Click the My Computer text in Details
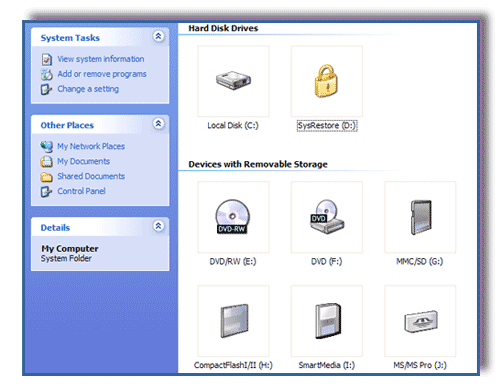This screenshot has width=500, height=389. pyautogui.click(x=70, y=249)
